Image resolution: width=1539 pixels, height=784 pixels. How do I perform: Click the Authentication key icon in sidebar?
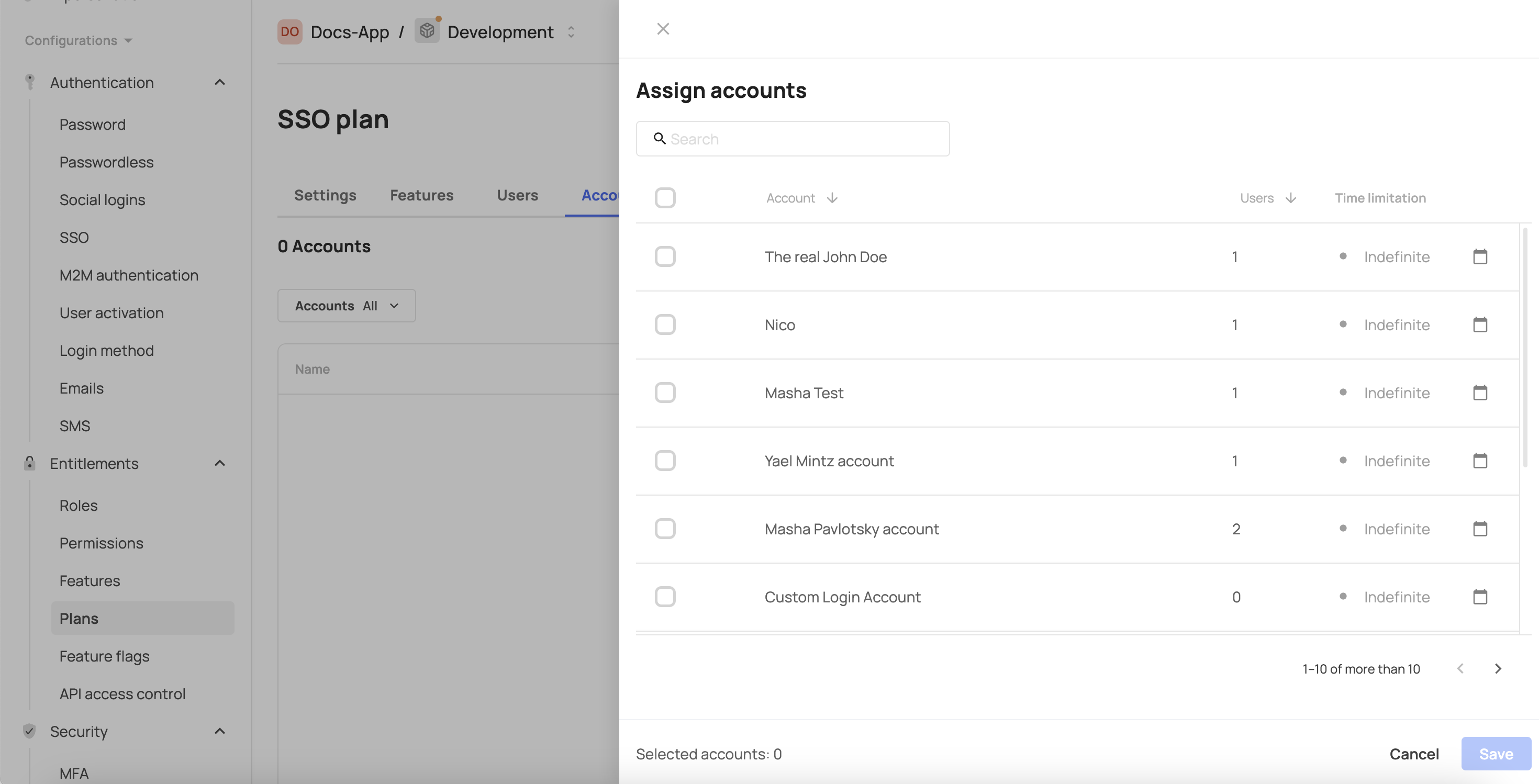point(29,82)
